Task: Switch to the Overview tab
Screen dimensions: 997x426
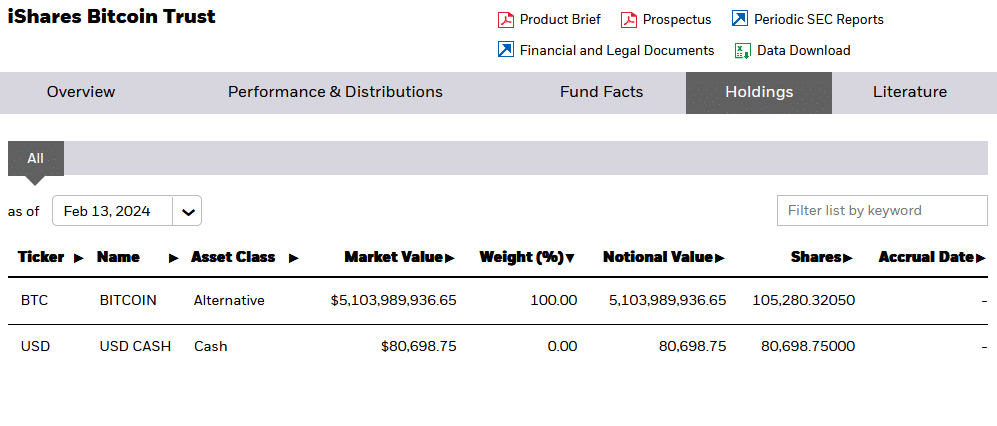Action: point(81,92)
